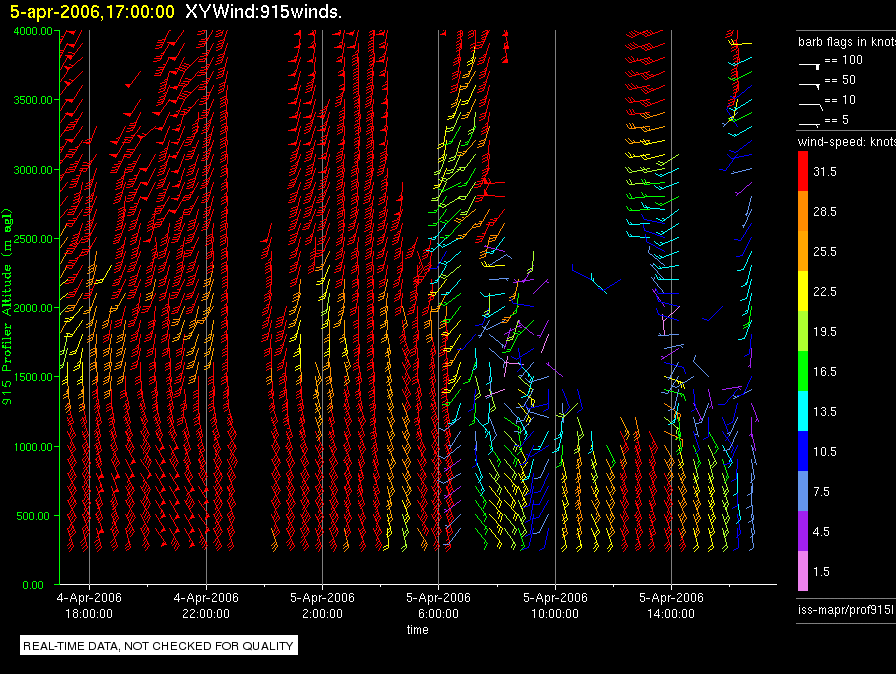Screen dimensions: 896x674
Task: Click the 50-knot barb flag legend symbol
Action: coord(810,82)
